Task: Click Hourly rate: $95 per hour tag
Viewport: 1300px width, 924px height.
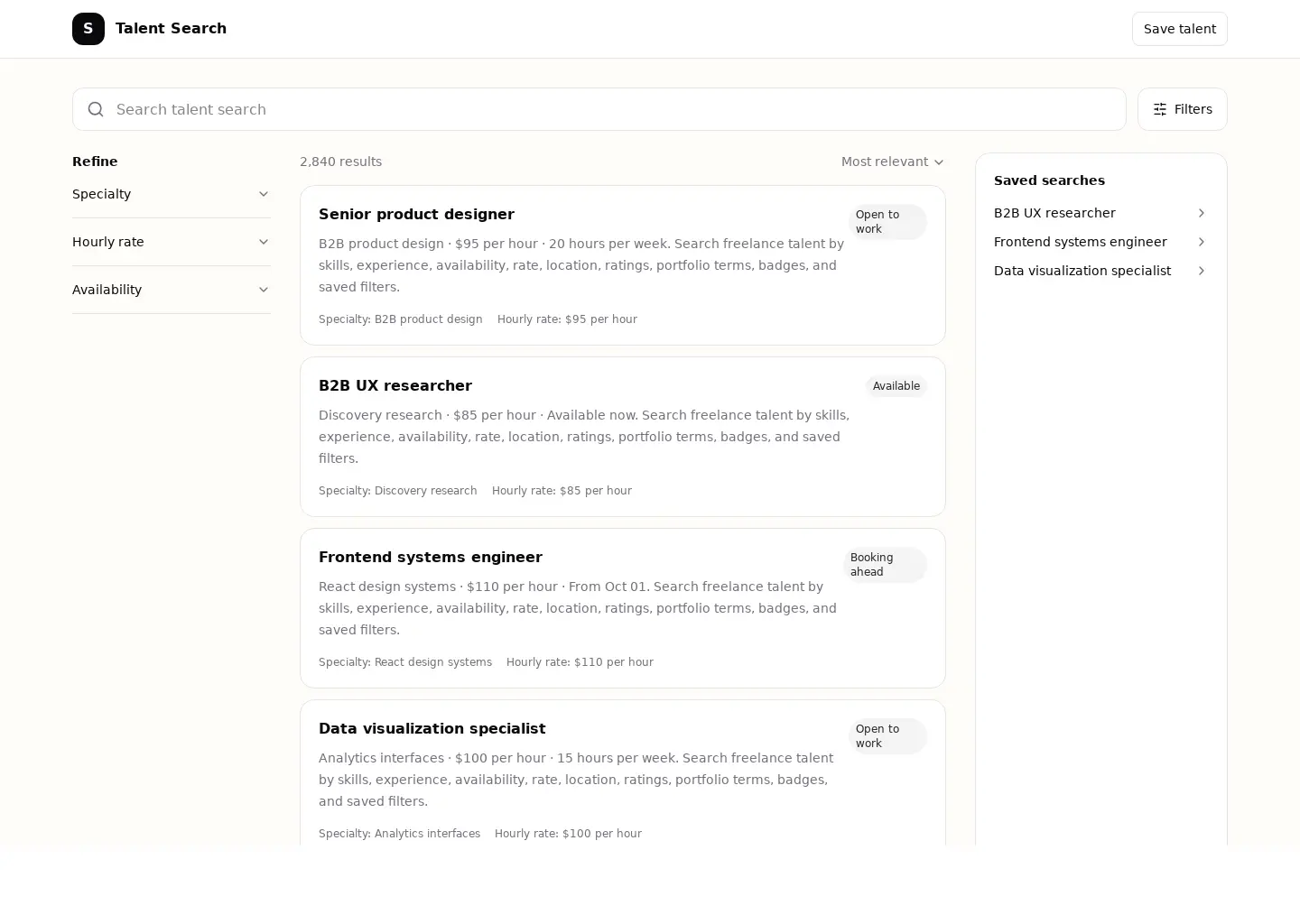Action: click(567, 319)
